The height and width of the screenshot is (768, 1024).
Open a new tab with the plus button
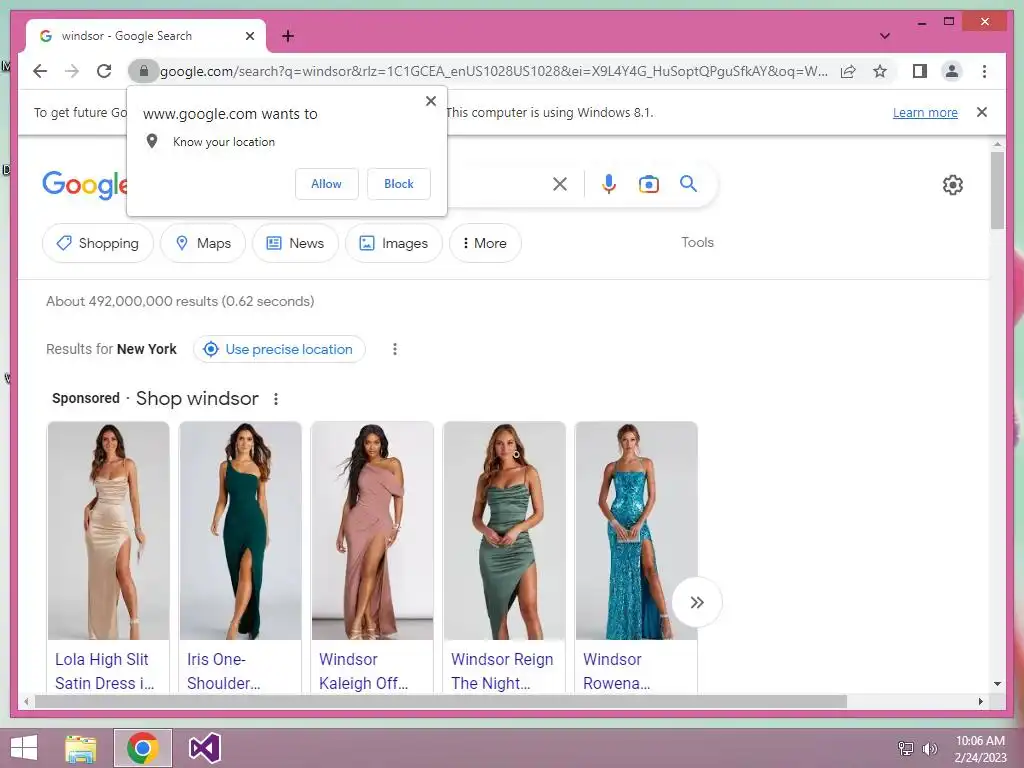click(288, 36)
